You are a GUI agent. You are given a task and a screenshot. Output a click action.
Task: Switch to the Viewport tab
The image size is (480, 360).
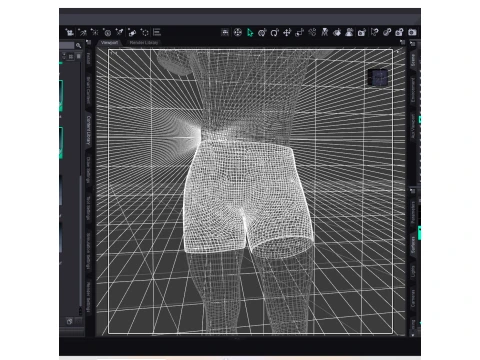[x=109, y=43]
